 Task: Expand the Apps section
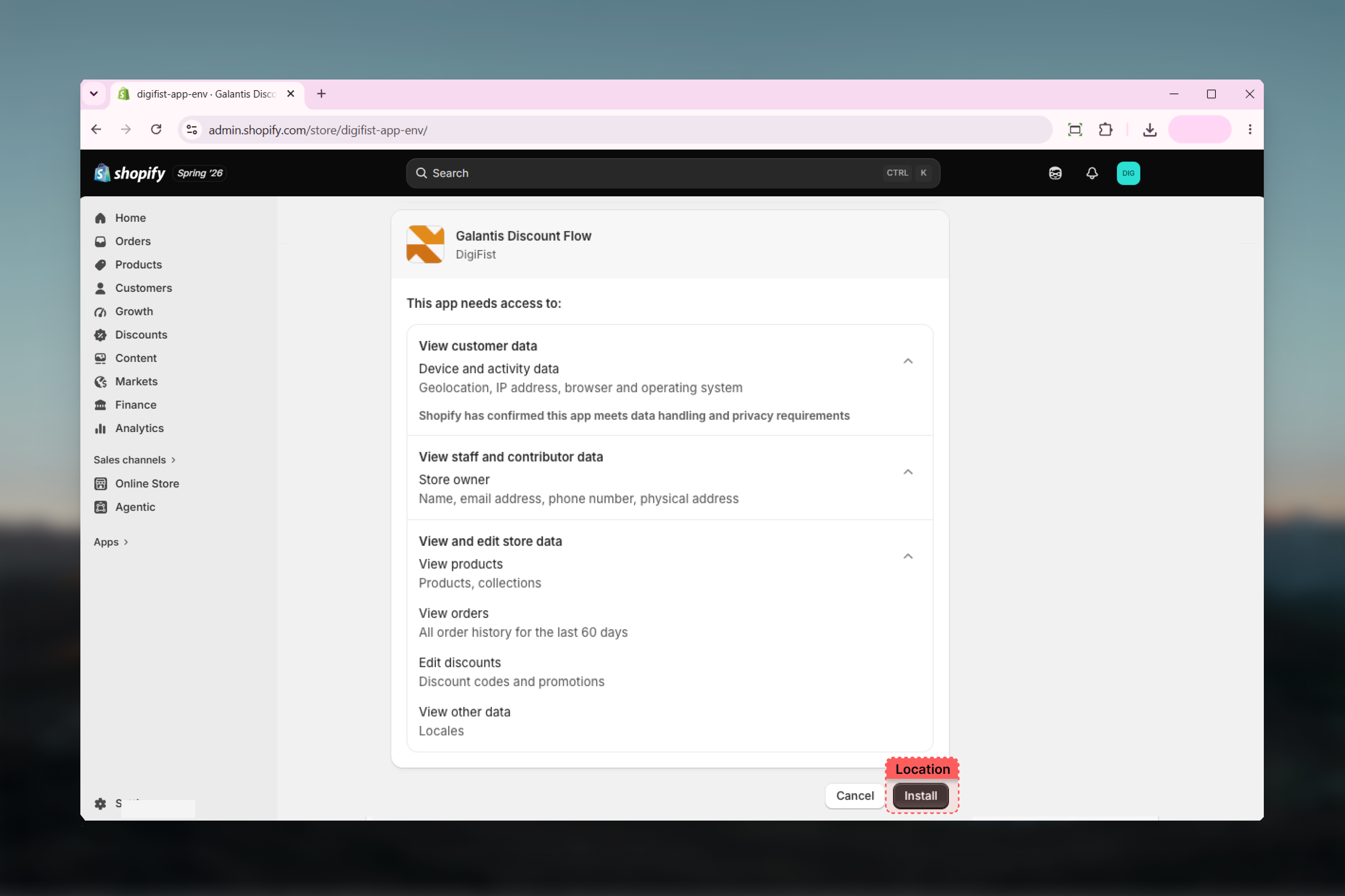click(x=111, y=542)
